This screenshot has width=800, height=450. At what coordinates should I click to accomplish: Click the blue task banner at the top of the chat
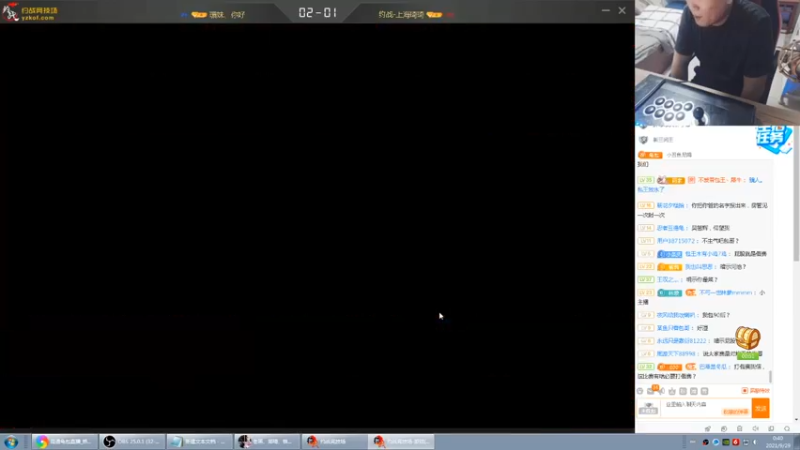[773, 139]
